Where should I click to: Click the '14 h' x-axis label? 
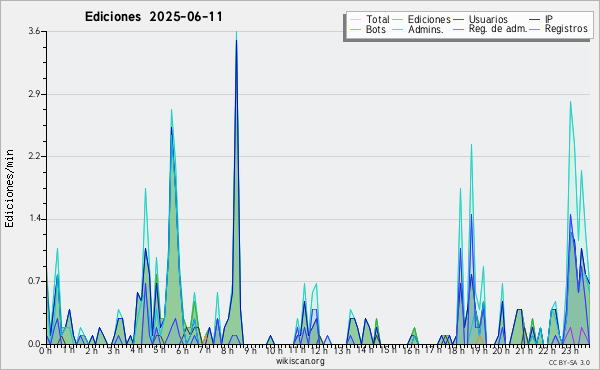coord(365,350)
